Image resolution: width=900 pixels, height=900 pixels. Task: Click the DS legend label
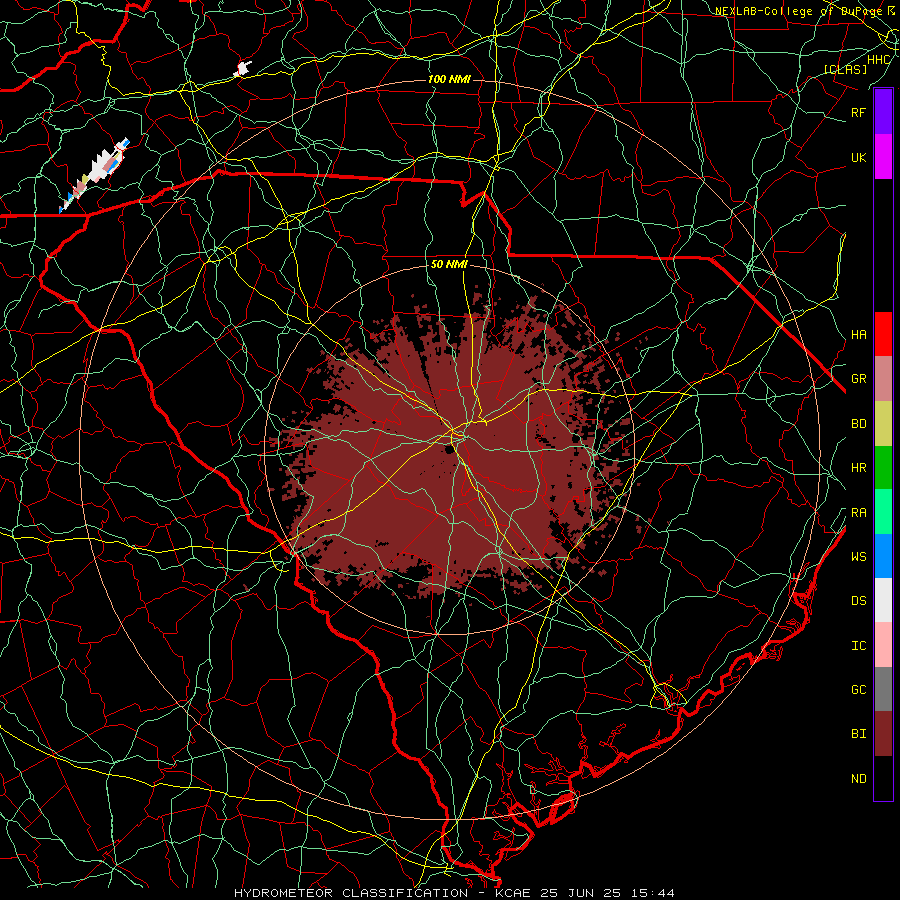coord(858,600)
